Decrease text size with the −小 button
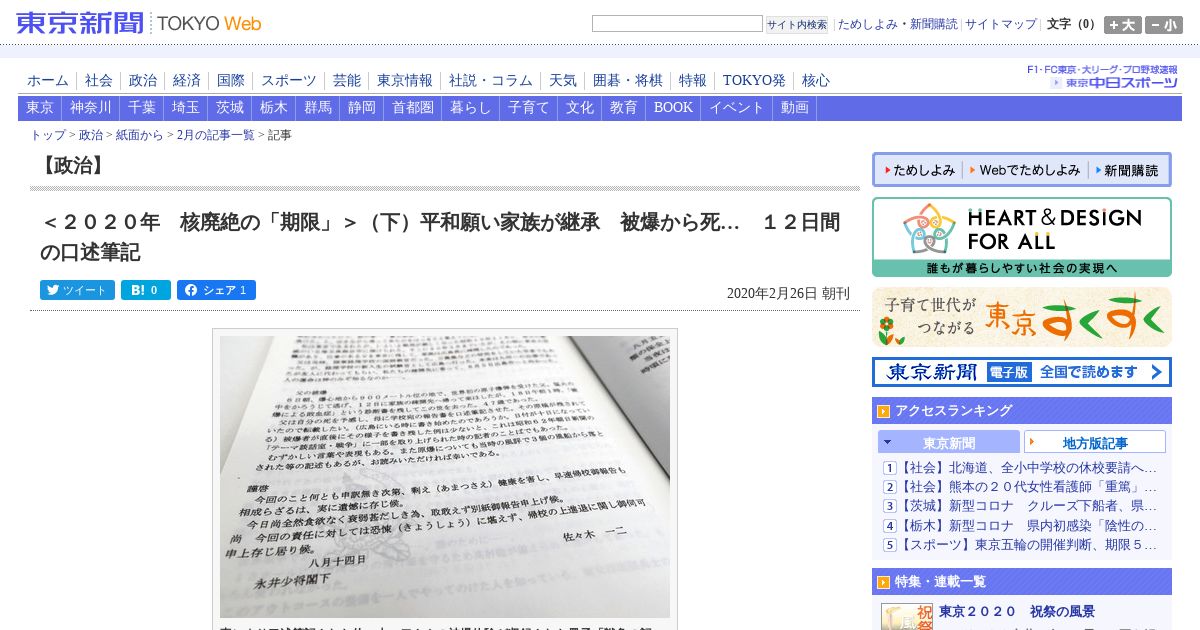 pyautogui.click(x=1164, y=25)
